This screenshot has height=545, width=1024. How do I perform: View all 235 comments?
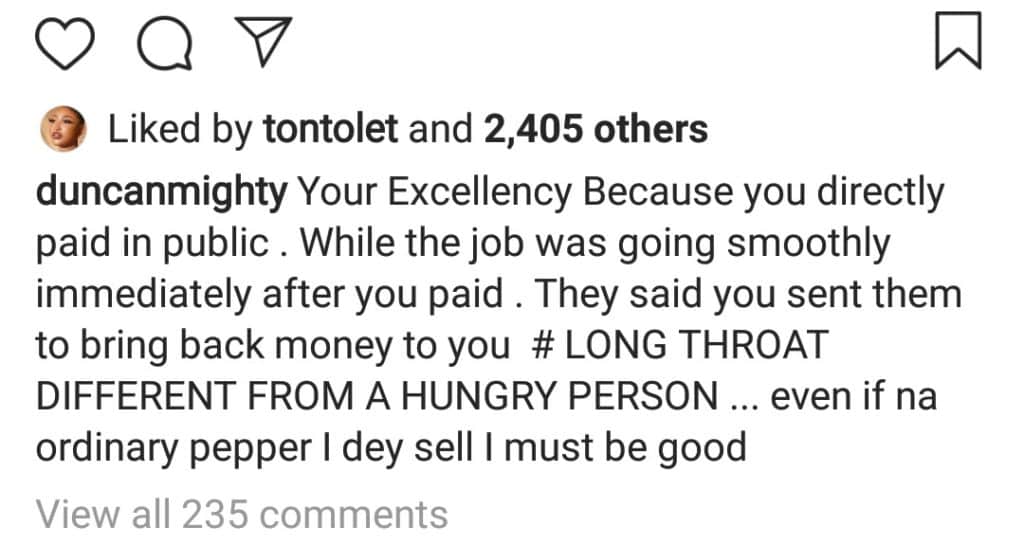click(242, 514)
